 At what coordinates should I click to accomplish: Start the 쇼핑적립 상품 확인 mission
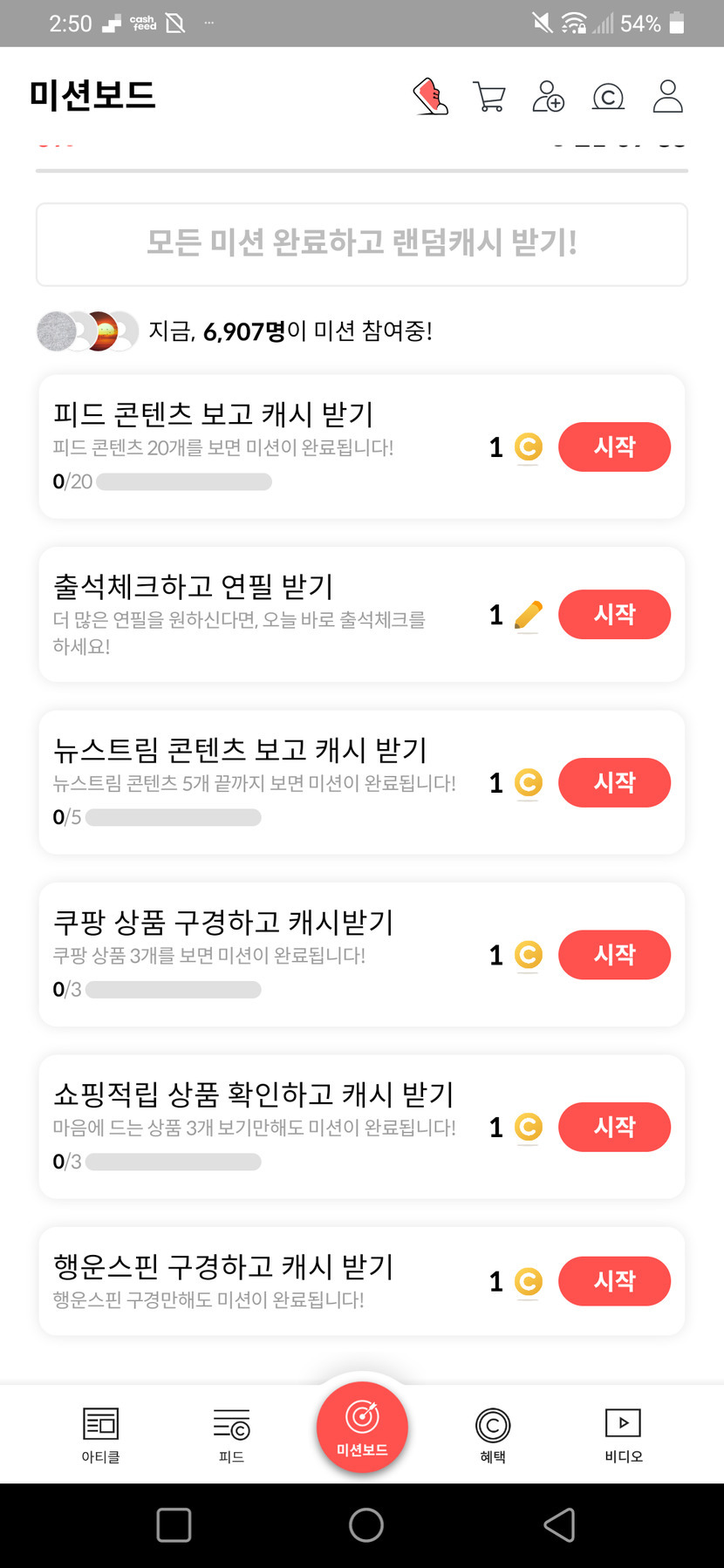point(614,1127)
